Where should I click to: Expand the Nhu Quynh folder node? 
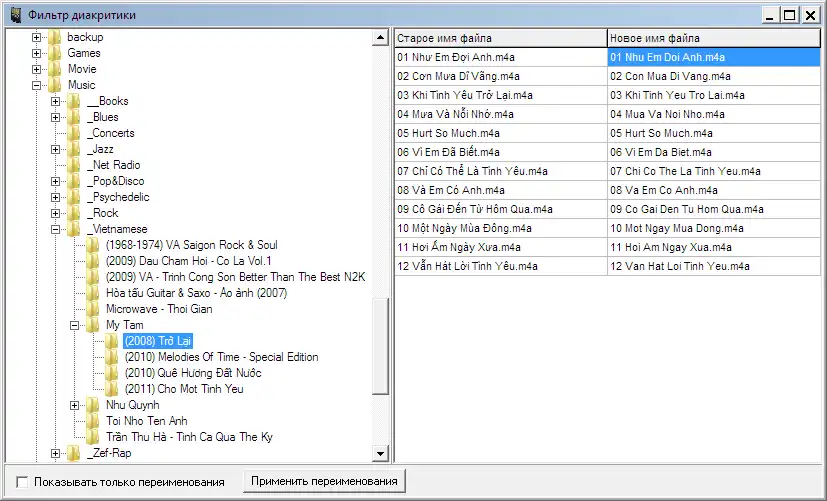coord(74,405)
